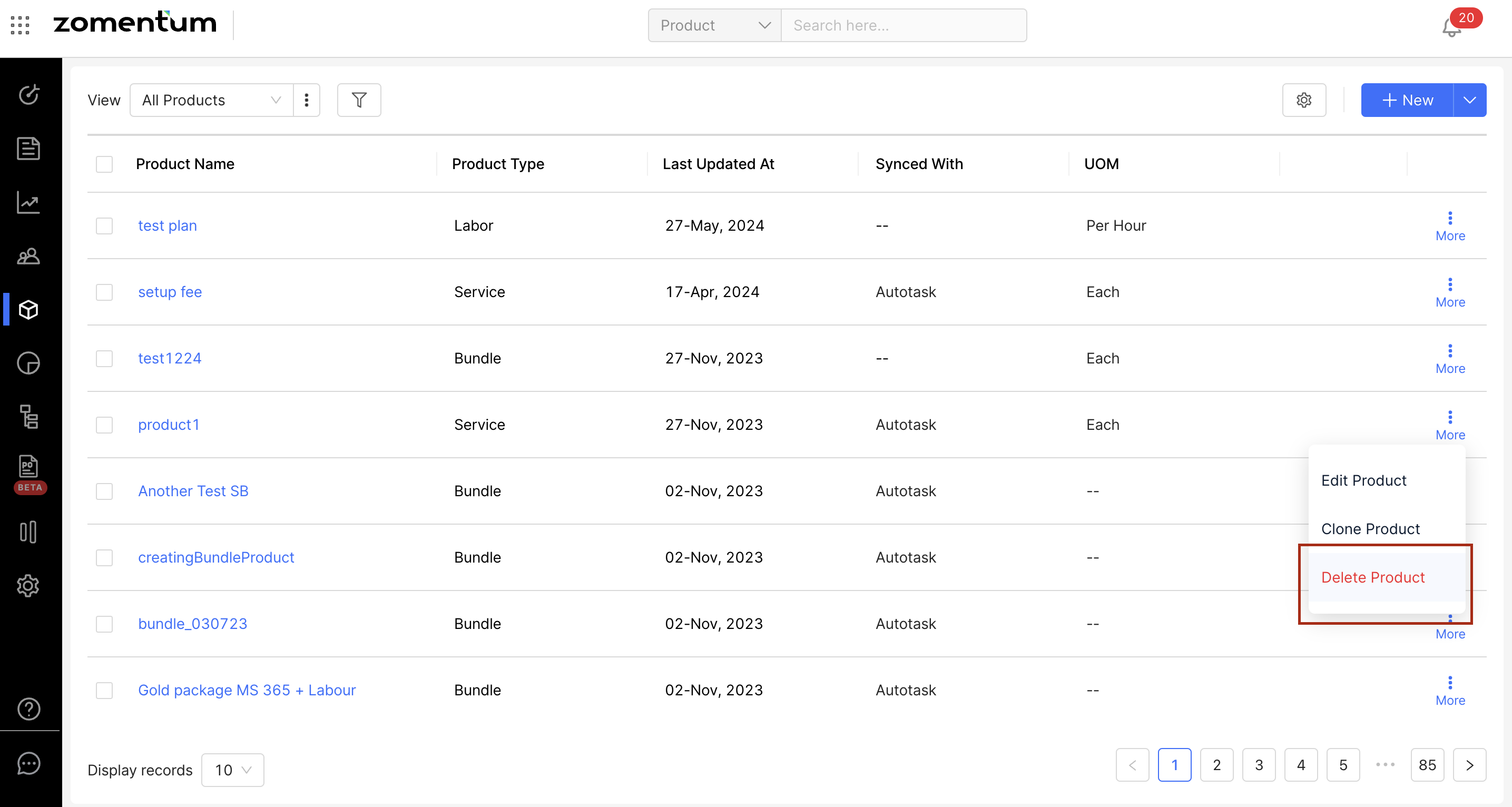Open the Display records count dropdown
1512x807 pixels.
tap(232, 770)
